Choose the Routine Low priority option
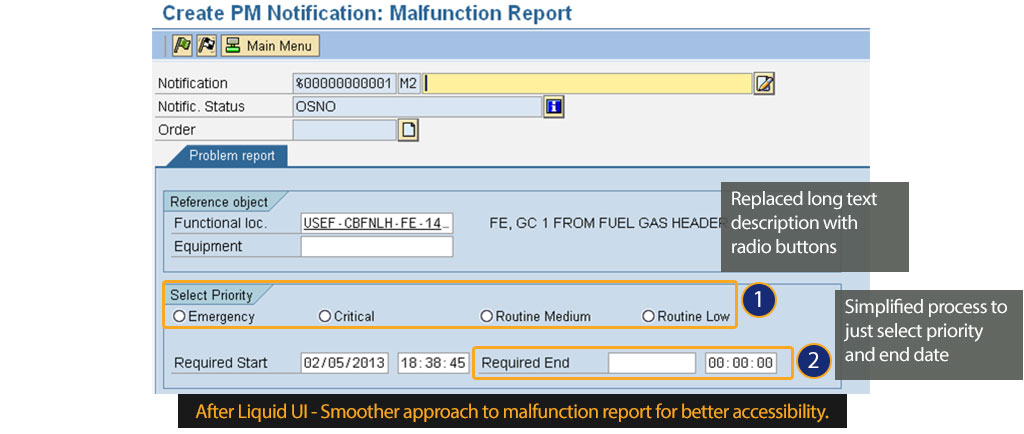 coord(648,316)
